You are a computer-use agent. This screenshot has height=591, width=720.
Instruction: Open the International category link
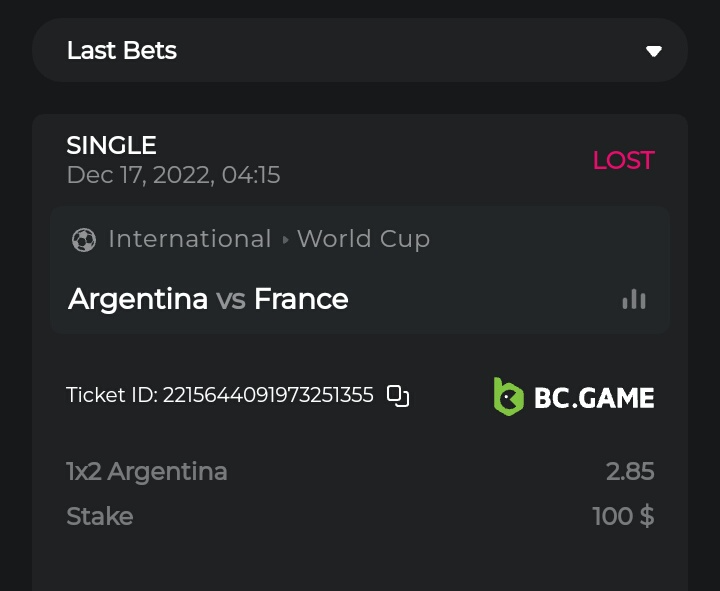click(x=190, y=239)
